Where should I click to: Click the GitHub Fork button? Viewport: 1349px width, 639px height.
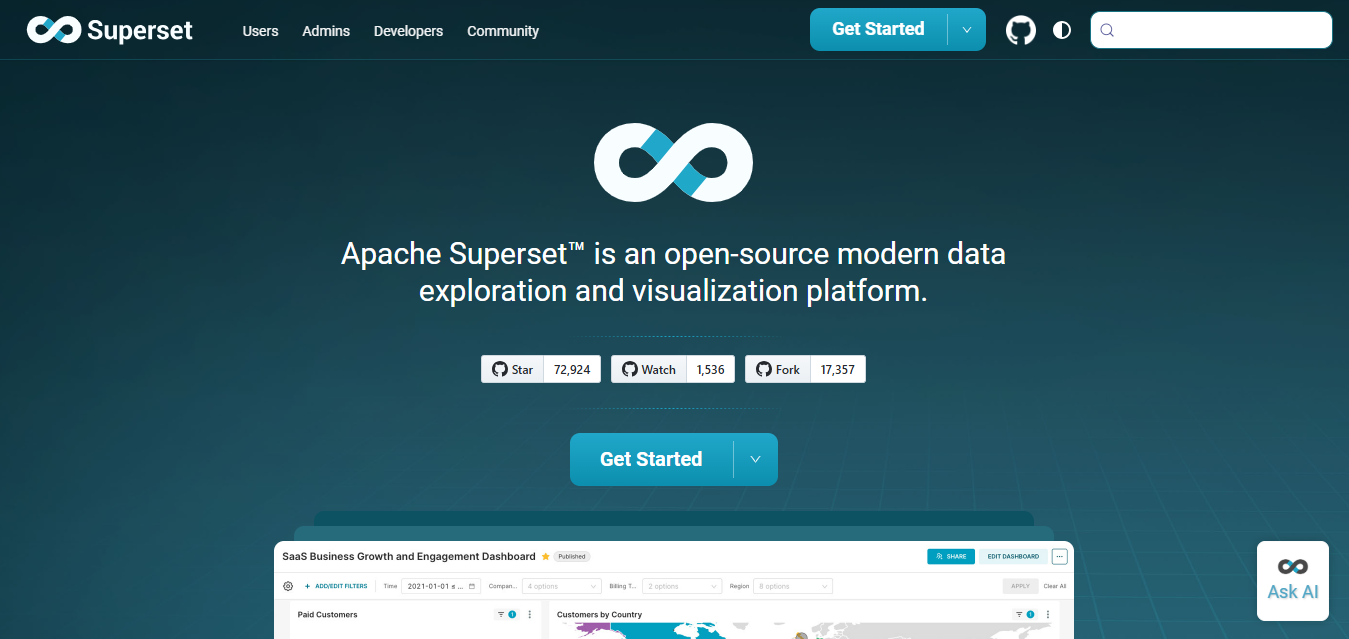click(x=777, y=369)
